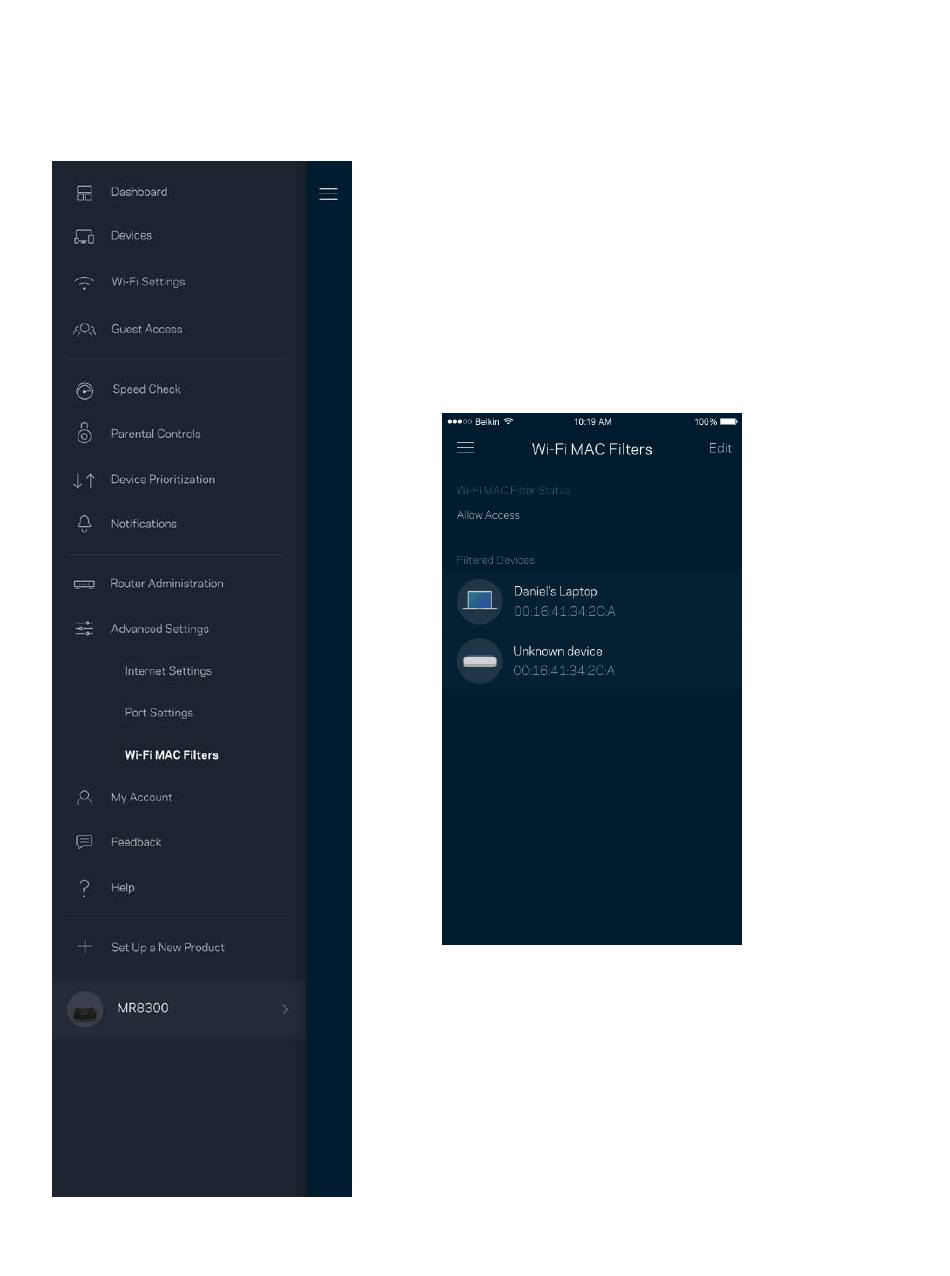The height and width of the screenshot is (1276, 950).
Task: Collapse the Advanced Settings section
Action: coord(159,629)
